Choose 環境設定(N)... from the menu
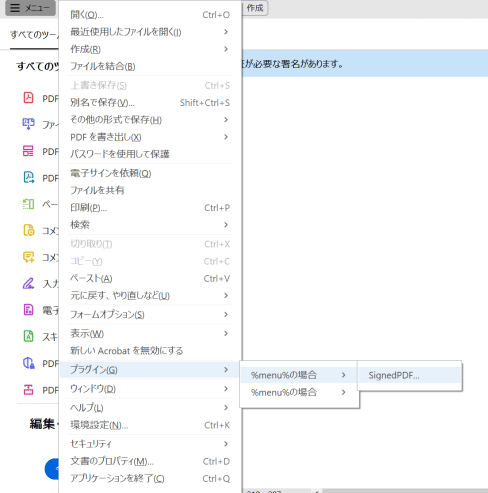The height and width of the screenshot is (493, 488). (150, 425)
